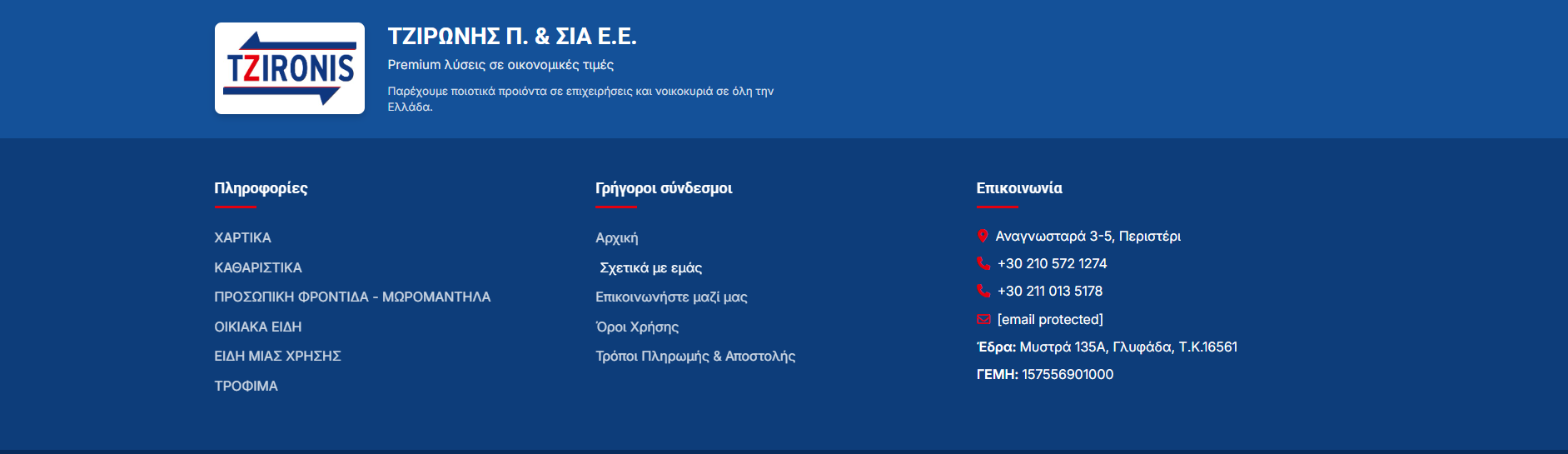Click the phone icon beside 013 5178

[983, 292]
